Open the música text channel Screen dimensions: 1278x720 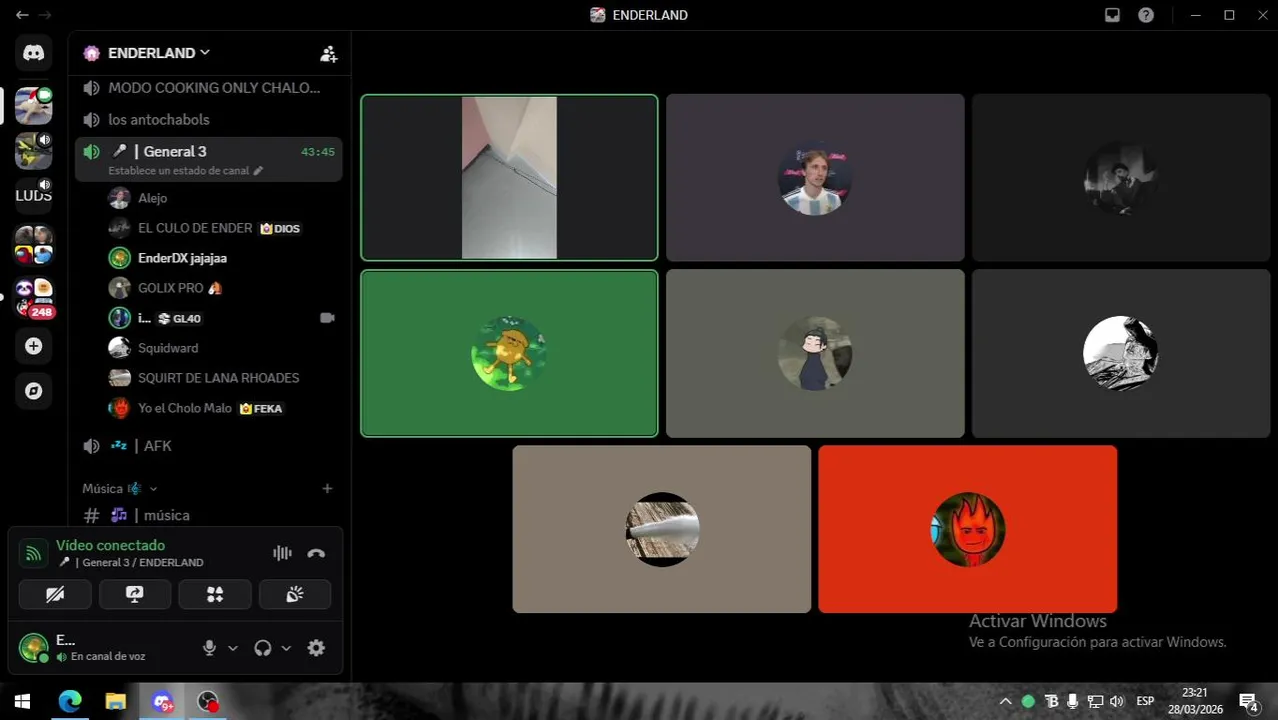coord(209,515)
